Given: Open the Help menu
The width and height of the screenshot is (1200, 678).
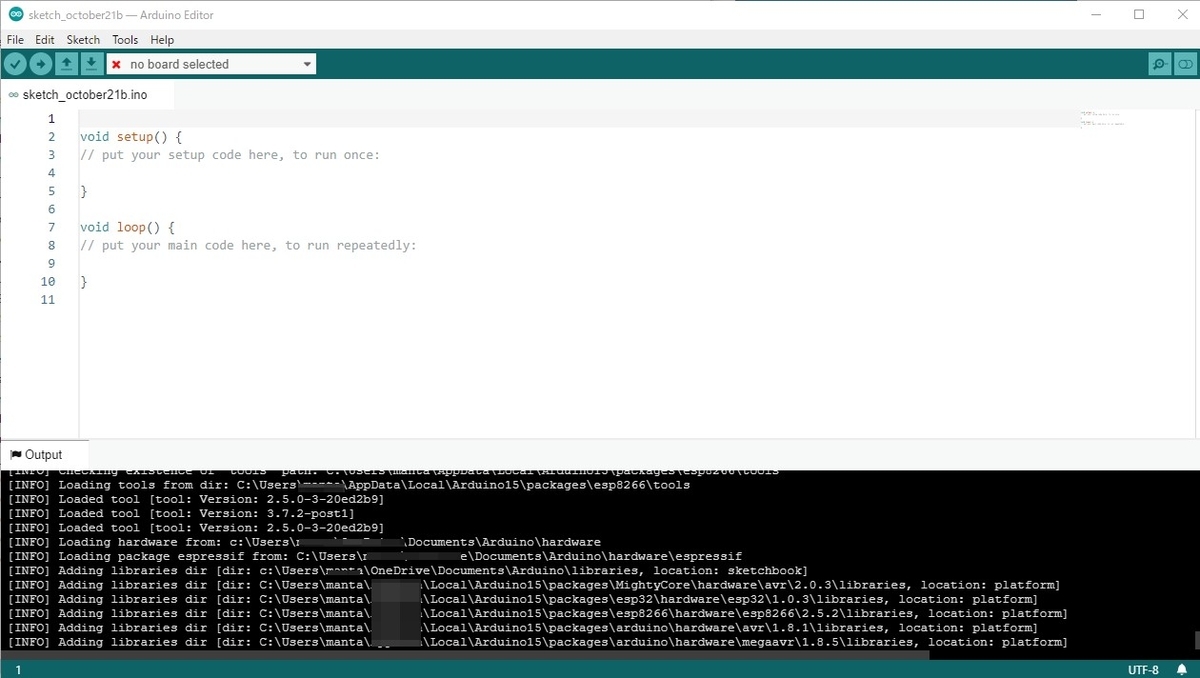Looking at the screenshot, I should click(x=162, y=40).
